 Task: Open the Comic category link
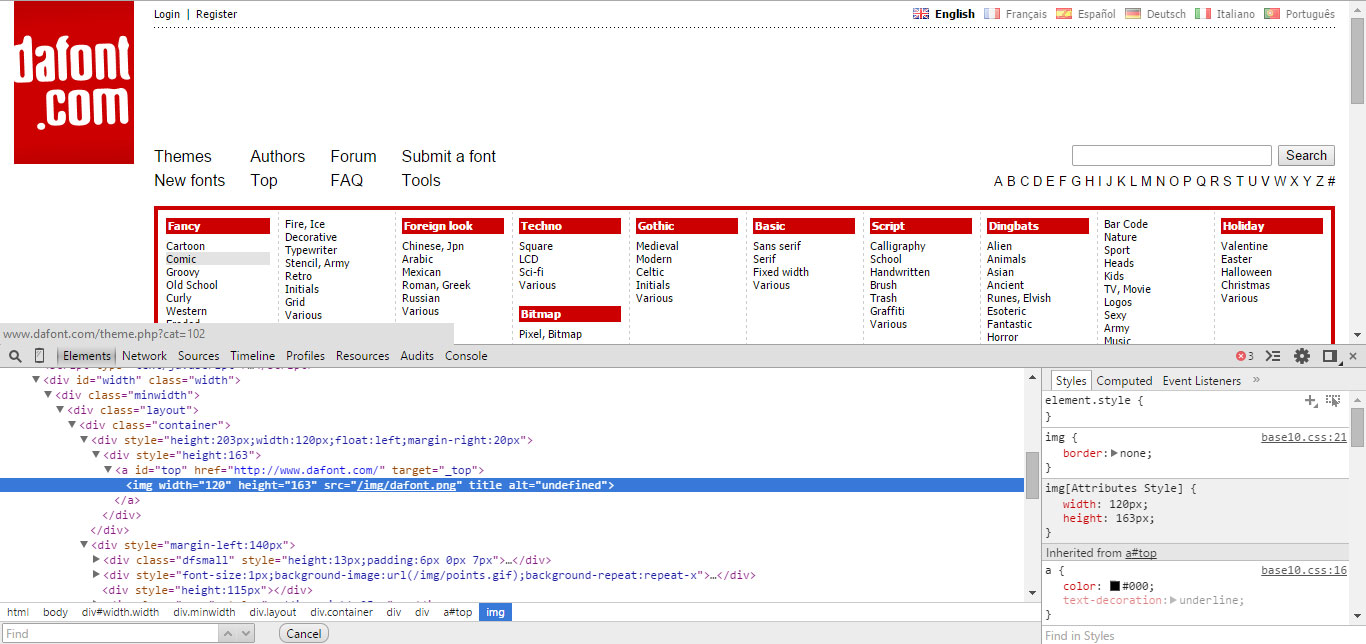click(181, 259)
